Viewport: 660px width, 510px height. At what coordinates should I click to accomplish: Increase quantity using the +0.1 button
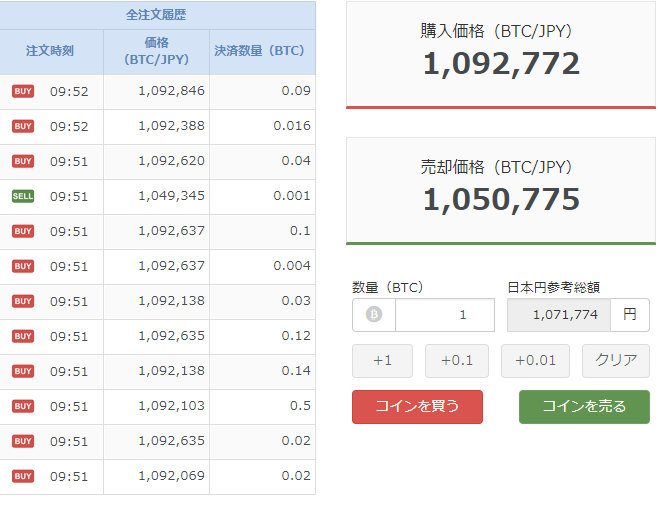coord(456,361)
